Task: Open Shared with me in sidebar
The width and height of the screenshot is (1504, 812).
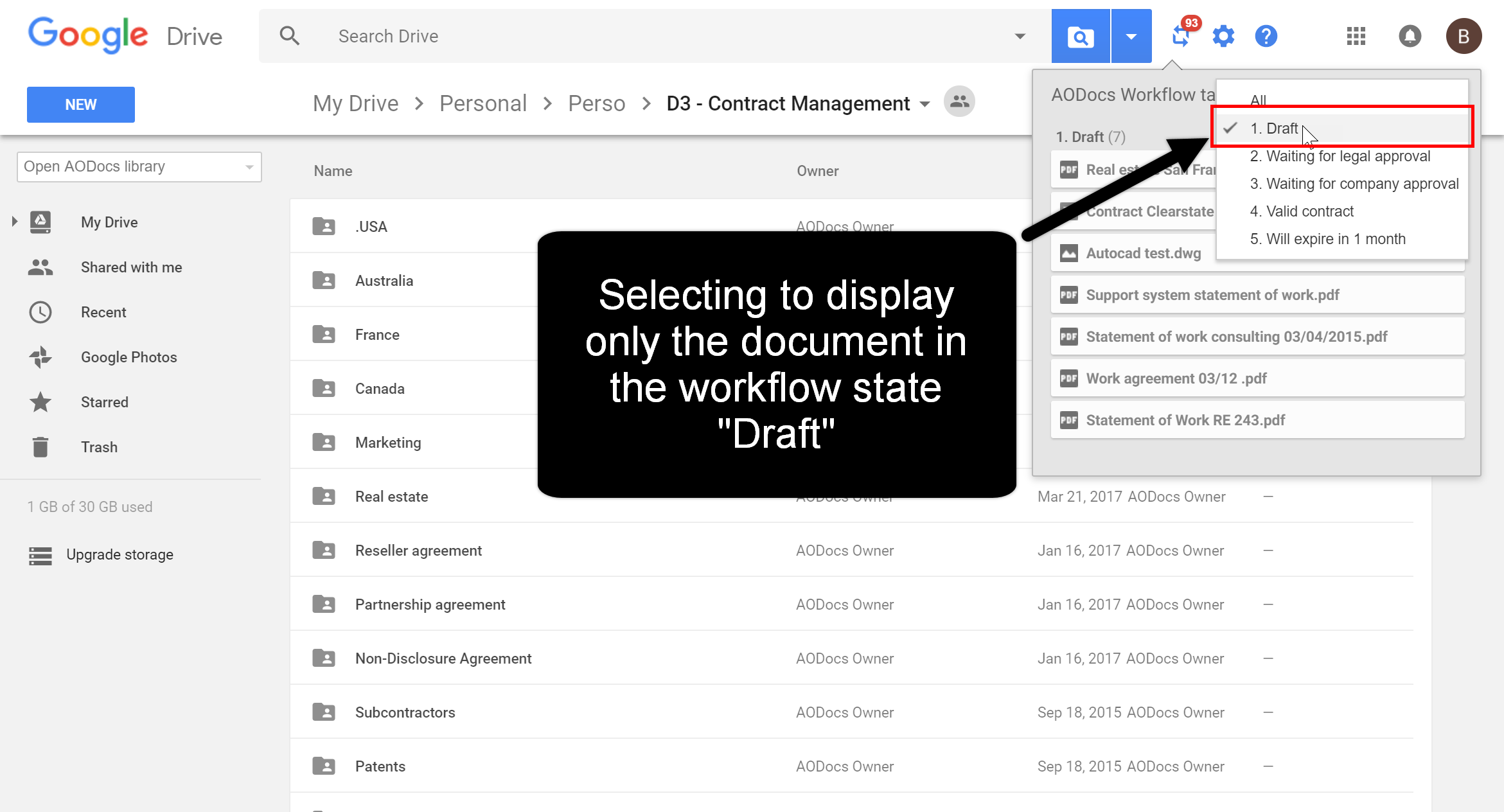Action: (132, 267)
